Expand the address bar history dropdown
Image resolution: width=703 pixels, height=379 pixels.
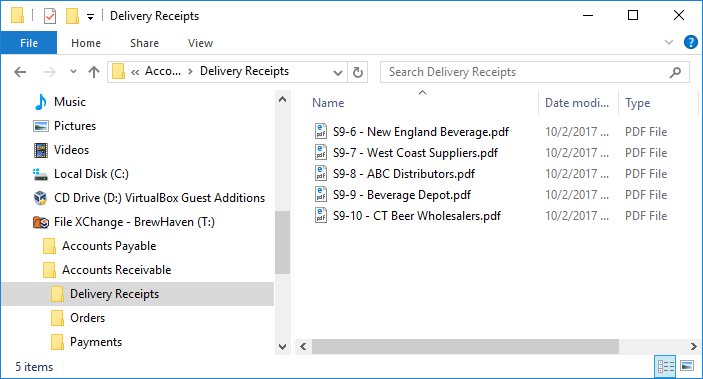click(338, 72)
